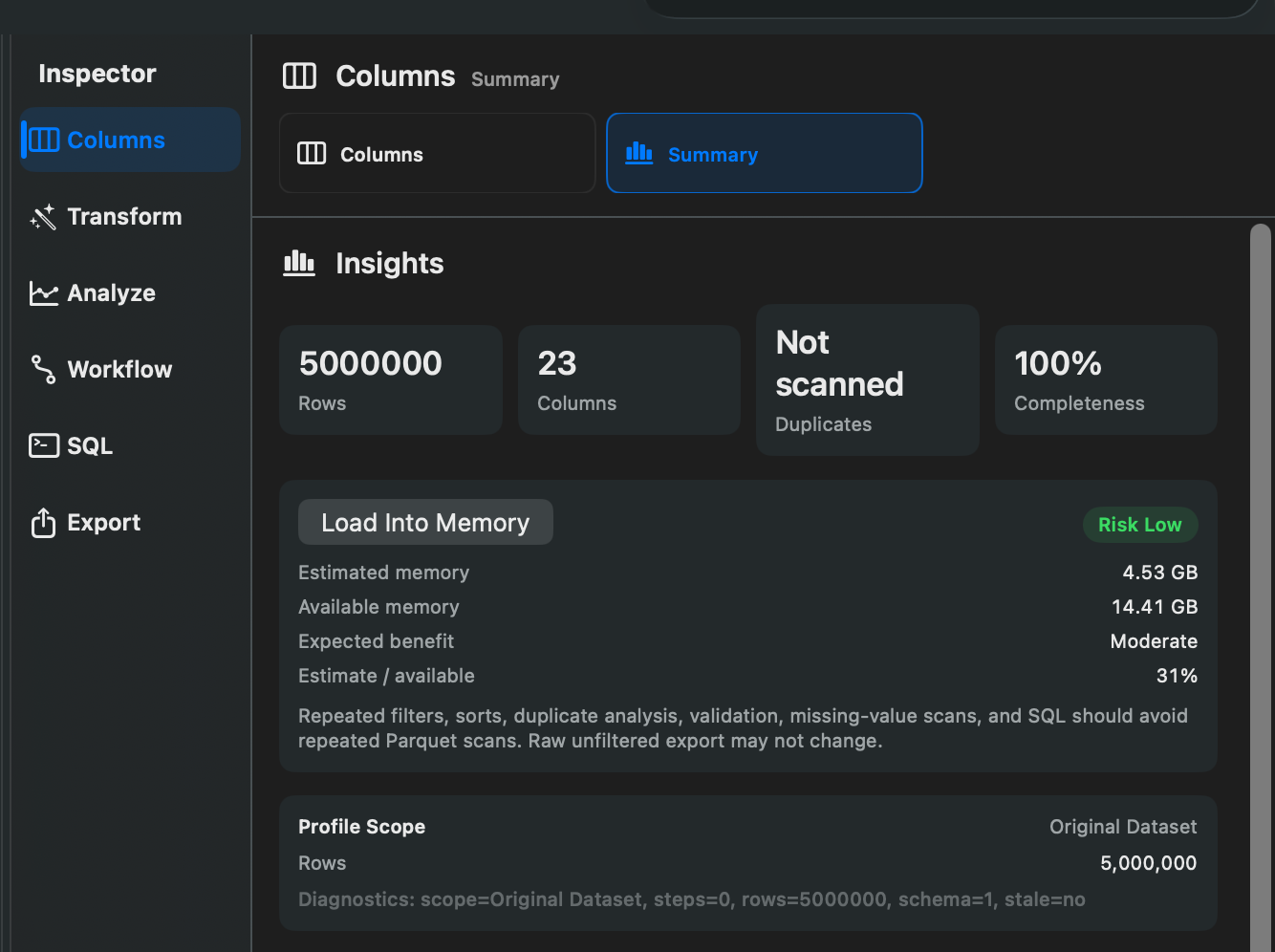
Task: Open SQL terminal icon in sidebar
Action: pos(44,445)
